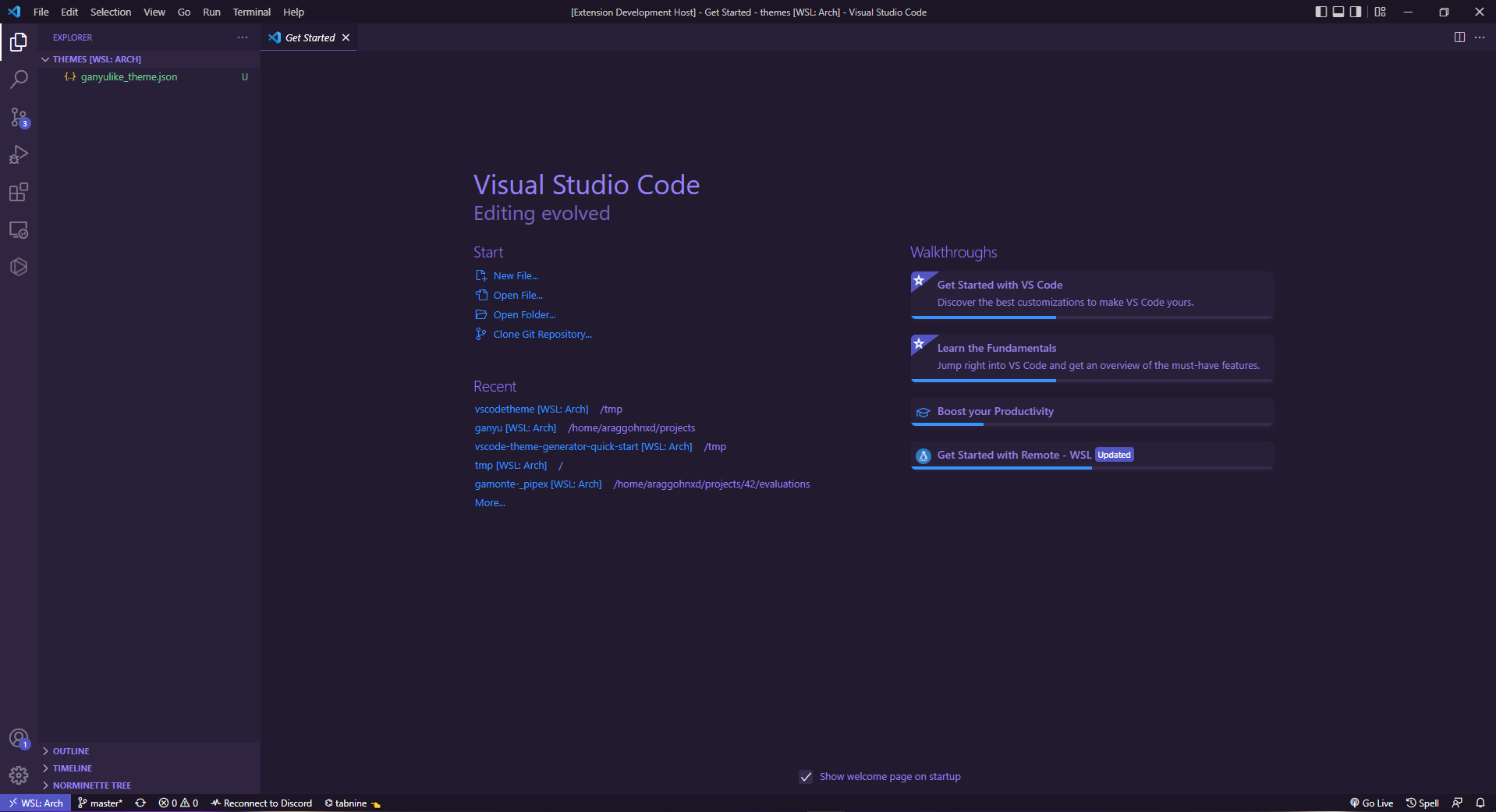Click Go Live in status bar

[x=1371, y=803]
